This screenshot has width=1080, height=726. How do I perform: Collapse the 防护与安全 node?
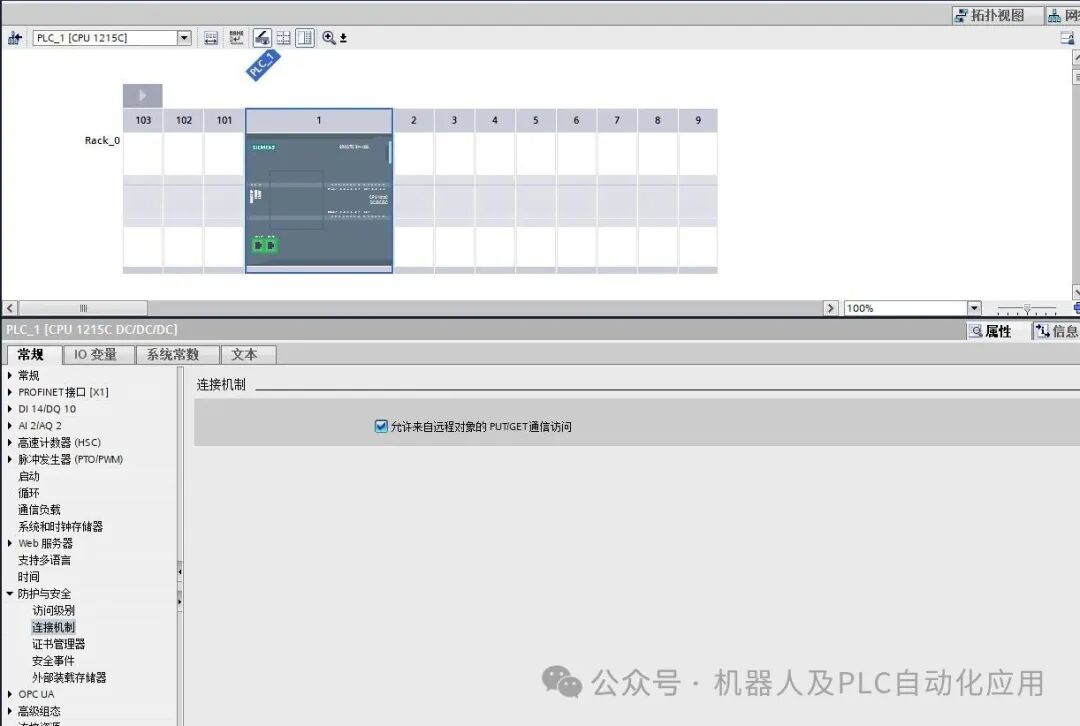coord(10,594)
